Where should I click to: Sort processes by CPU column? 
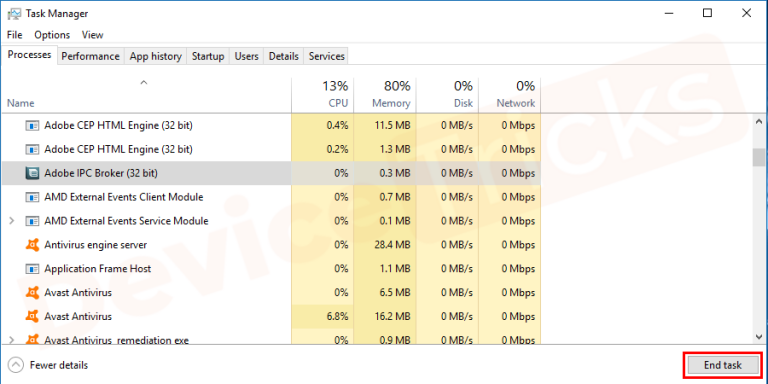point(323,94)
